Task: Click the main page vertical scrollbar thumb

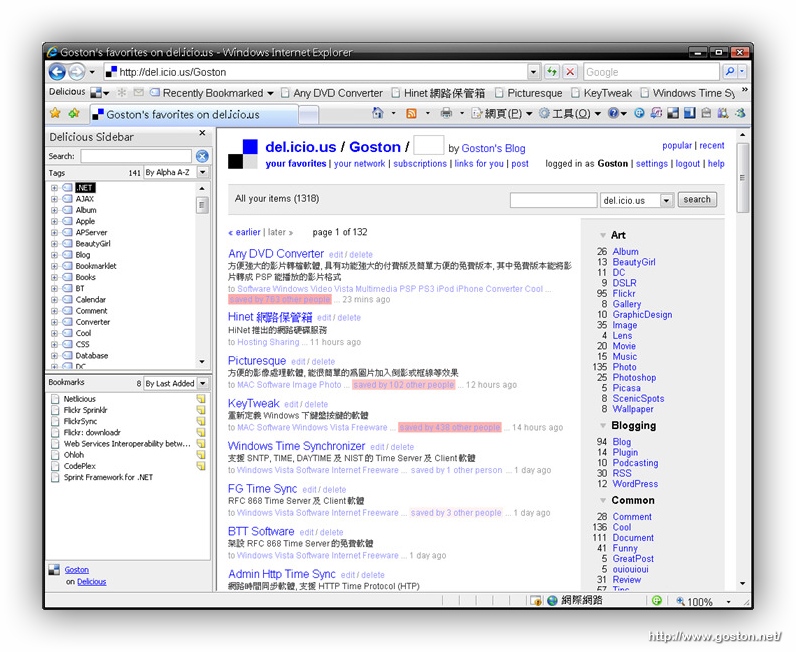Action: click(743, 178)
